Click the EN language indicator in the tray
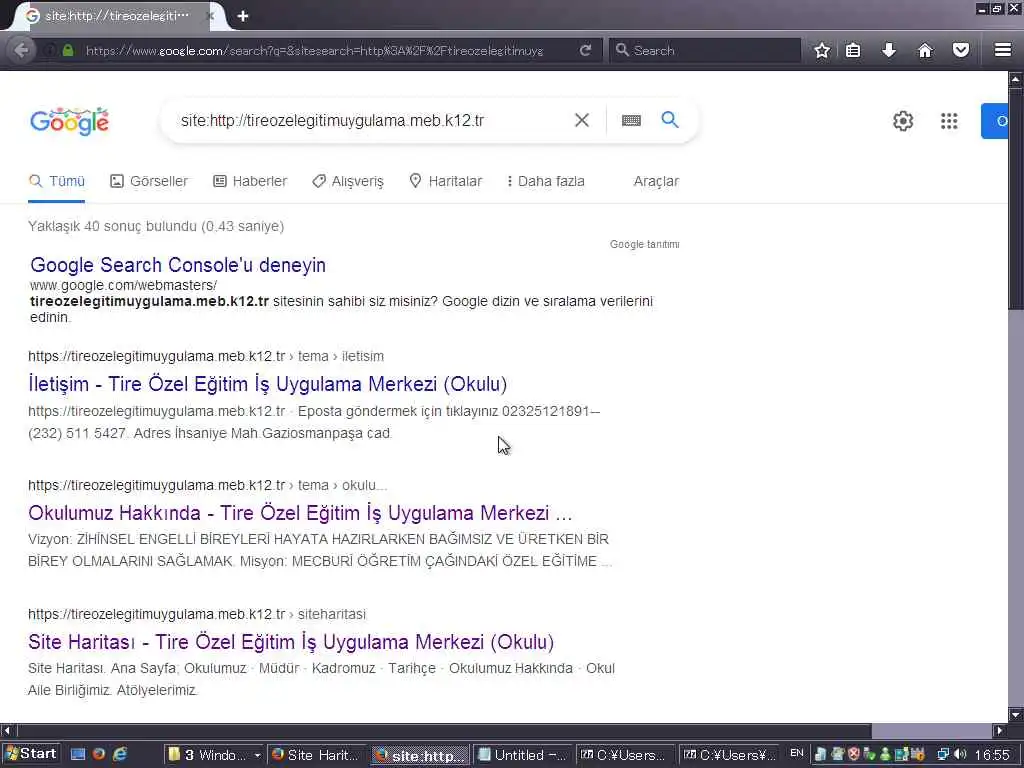 [796, 754]
